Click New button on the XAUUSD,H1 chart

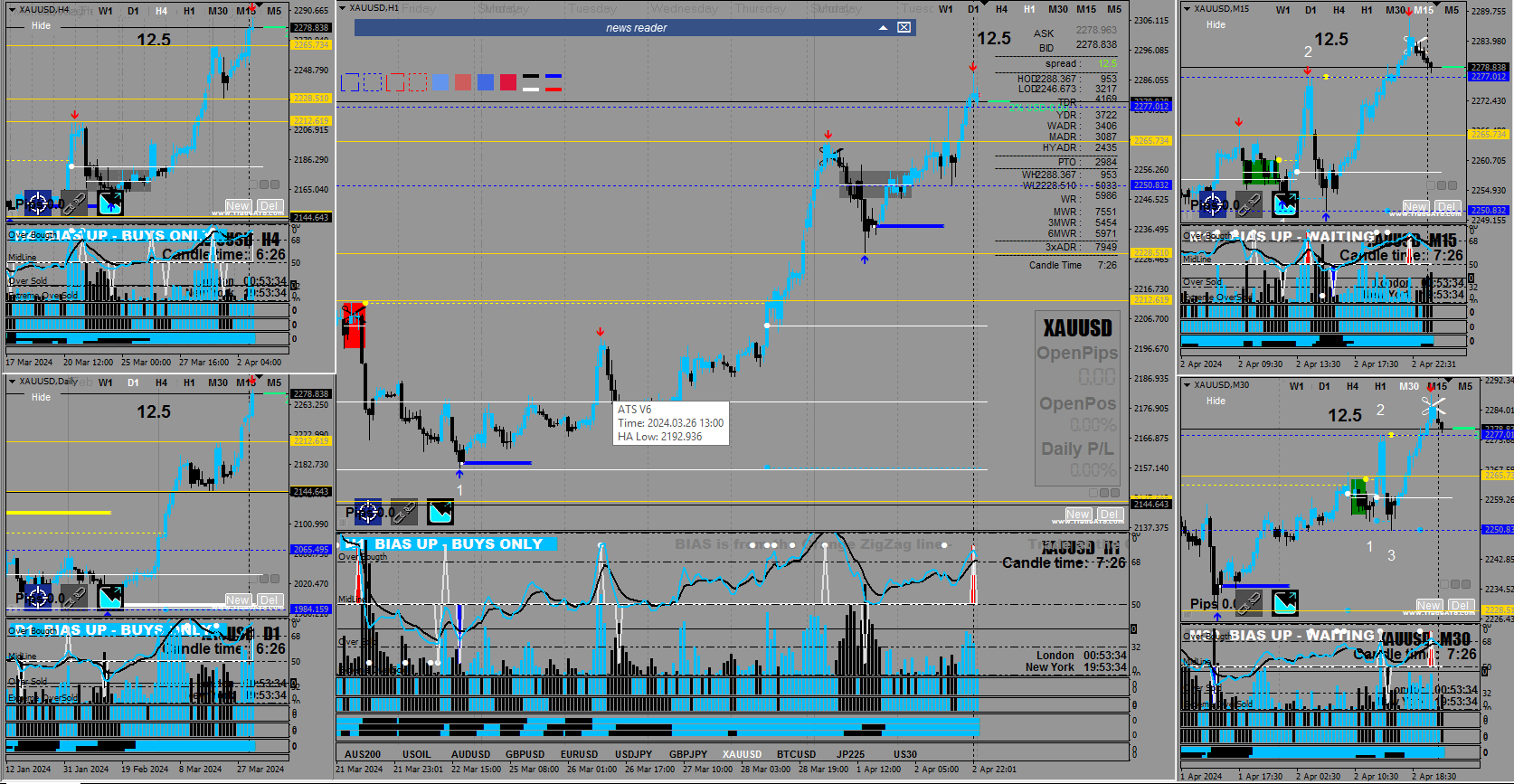tap(1077, 514)
